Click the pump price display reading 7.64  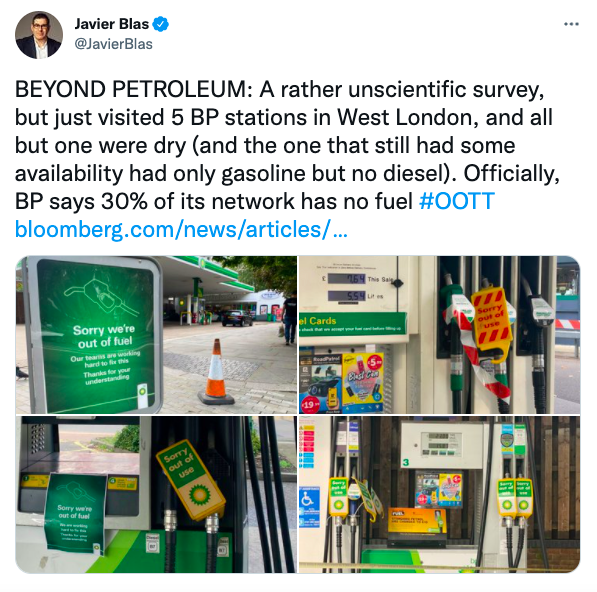click(x=347, y=279)
